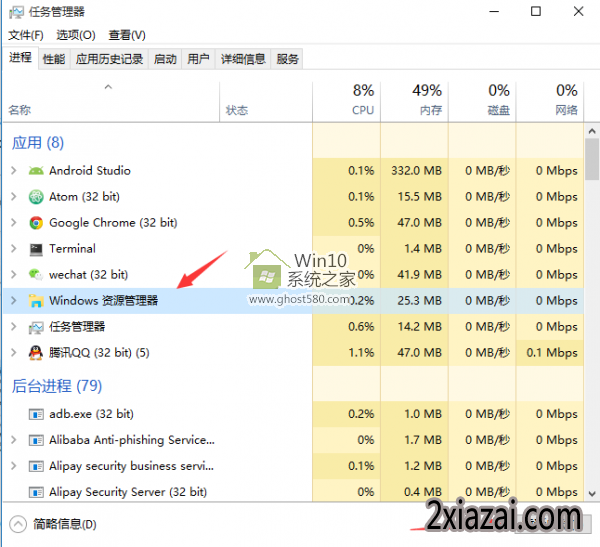Select the 后台进程 (79) group header

click(57, 386)
